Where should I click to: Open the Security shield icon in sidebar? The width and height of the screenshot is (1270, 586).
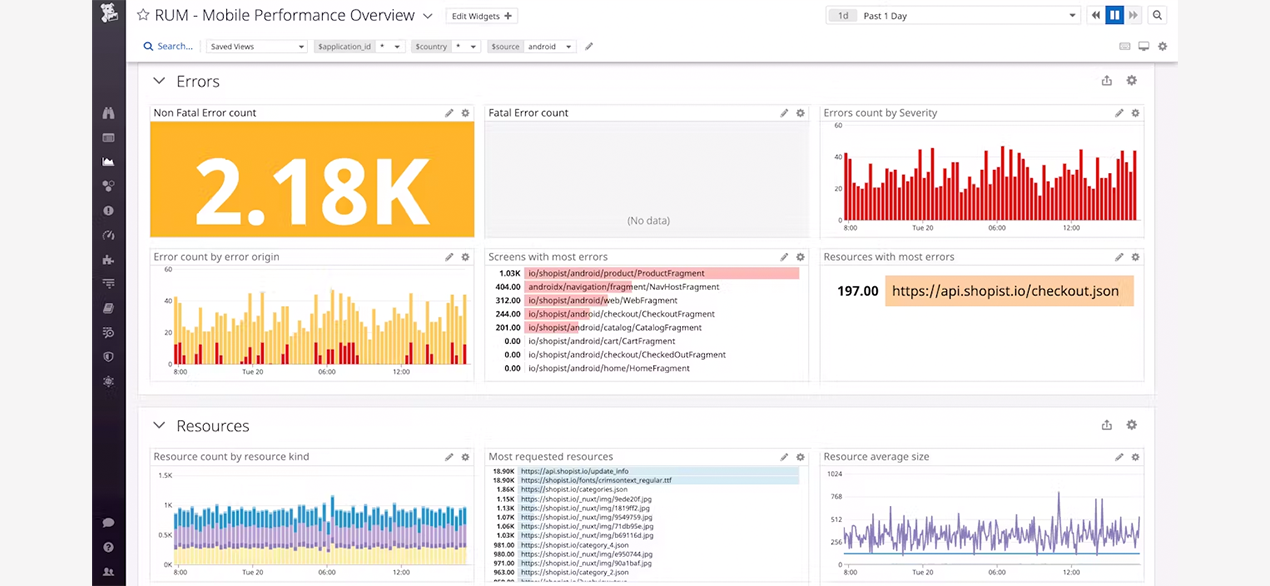click(108, 357)
